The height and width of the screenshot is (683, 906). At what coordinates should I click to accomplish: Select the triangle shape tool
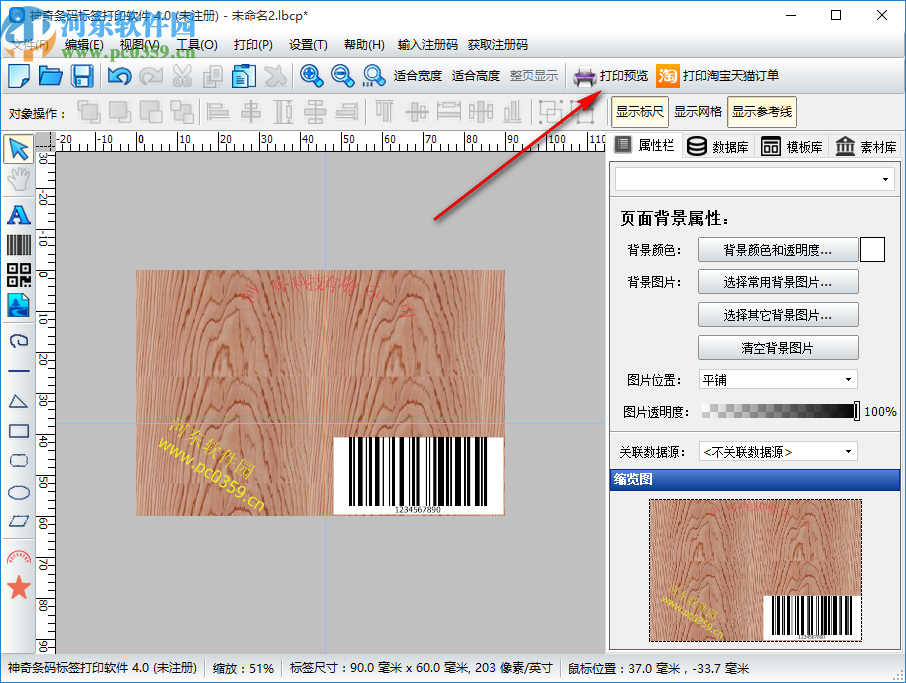click(19, 401)
